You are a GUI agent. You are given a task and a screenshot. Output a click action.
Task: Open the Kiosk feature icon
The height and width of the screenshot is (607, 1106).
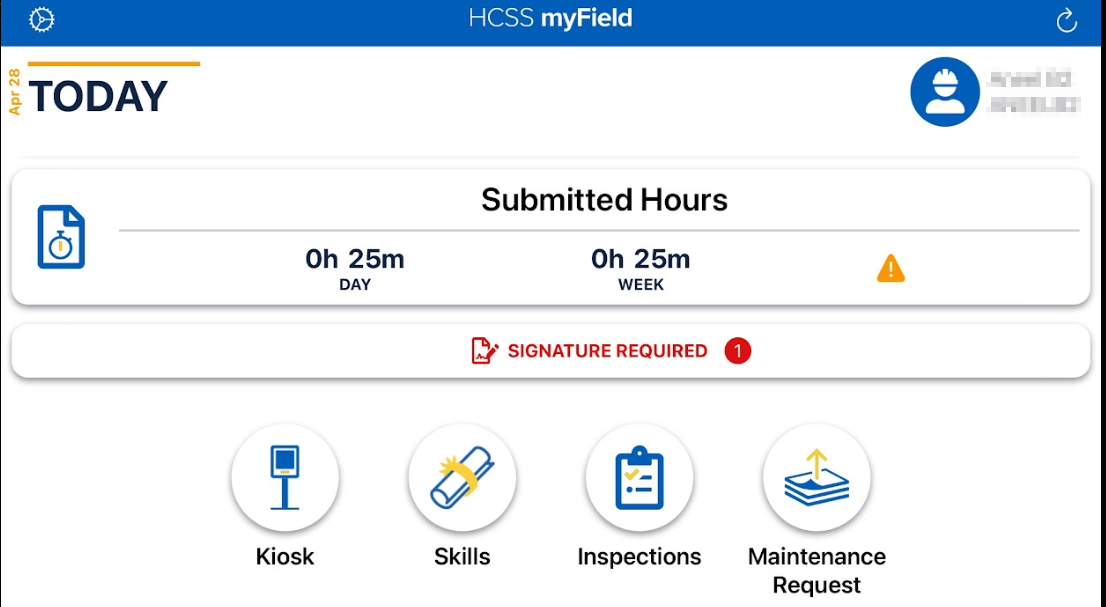(x=286, y=478)
